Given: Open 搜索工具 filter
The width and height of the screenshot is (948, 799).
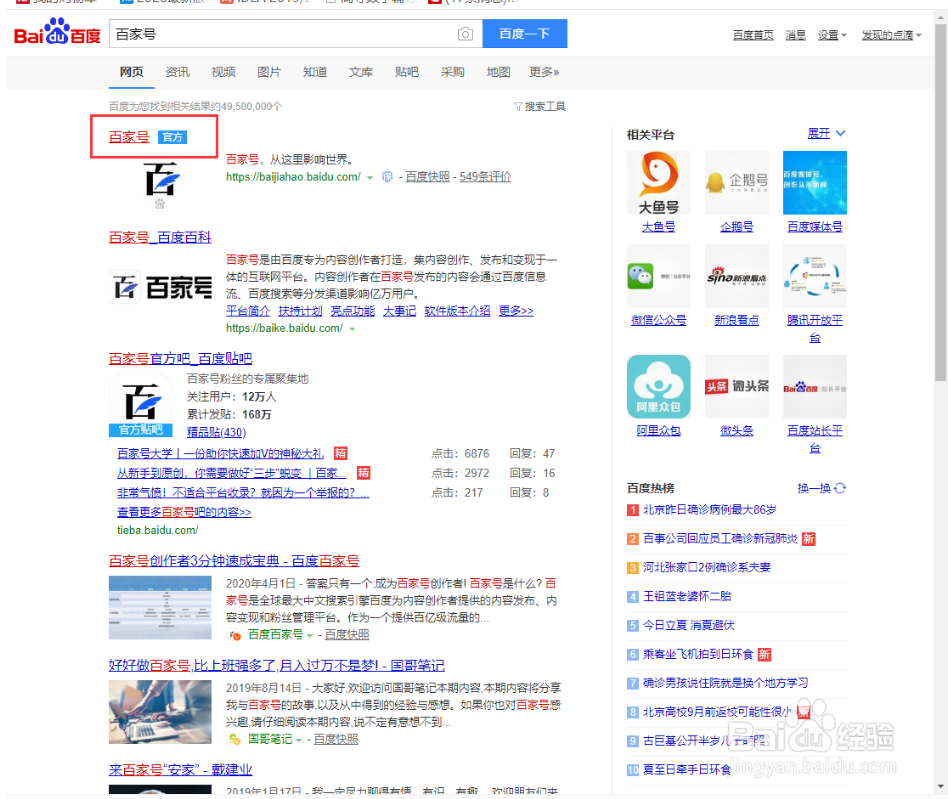Looking at the screenshot, I should point(540,106).
